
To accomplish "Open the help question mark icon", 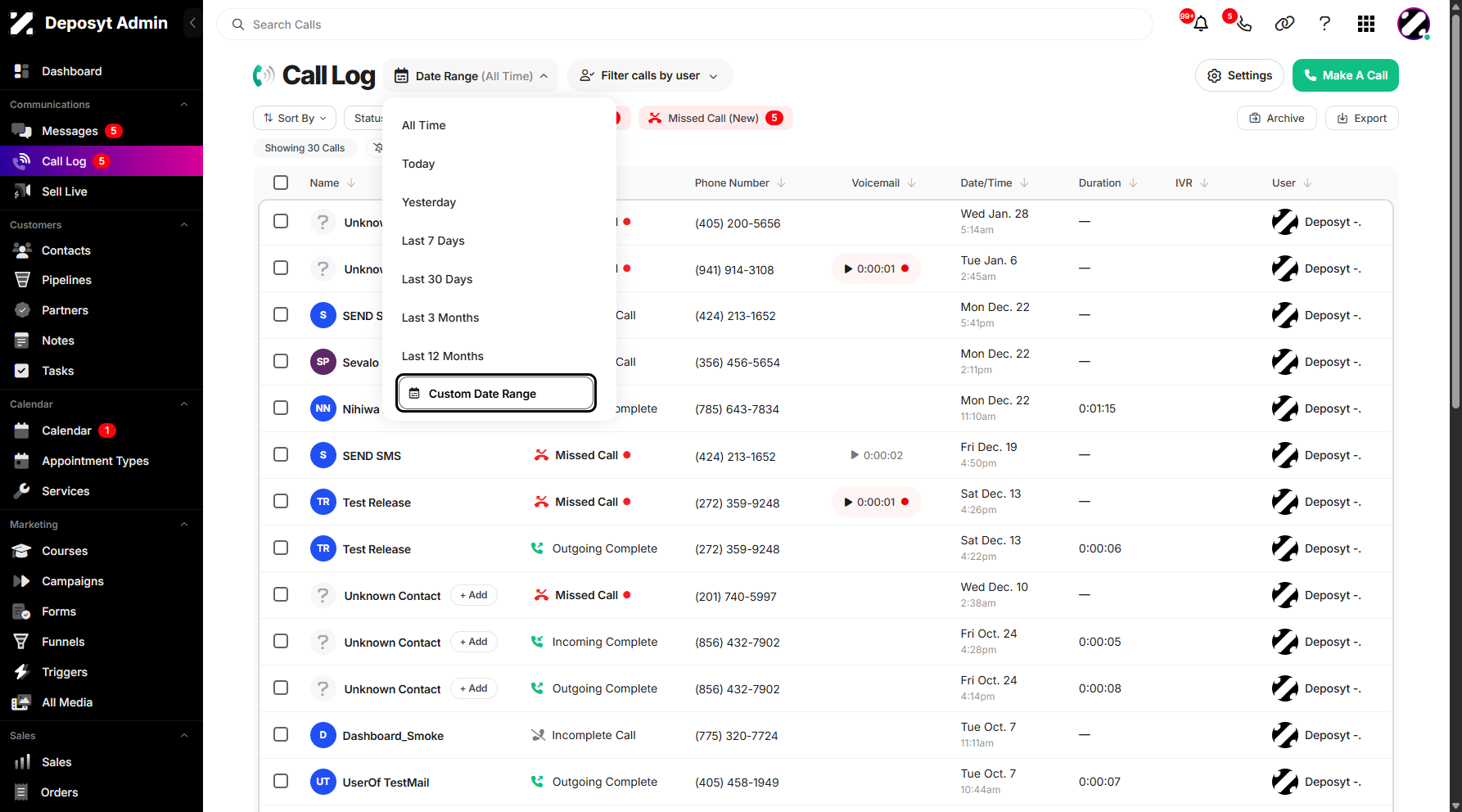I will click(x=1324, y=24).
